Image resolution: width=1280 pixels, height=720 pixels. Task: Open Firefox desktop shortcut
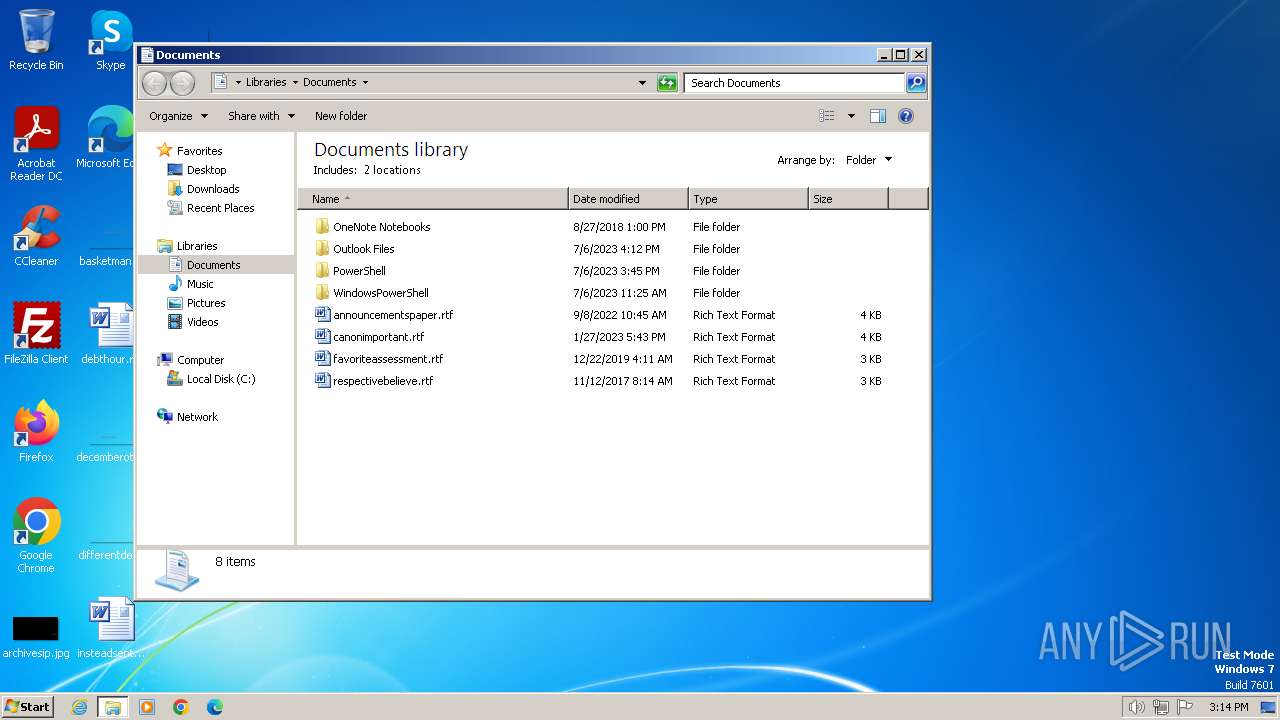click(x=36, y=432)
